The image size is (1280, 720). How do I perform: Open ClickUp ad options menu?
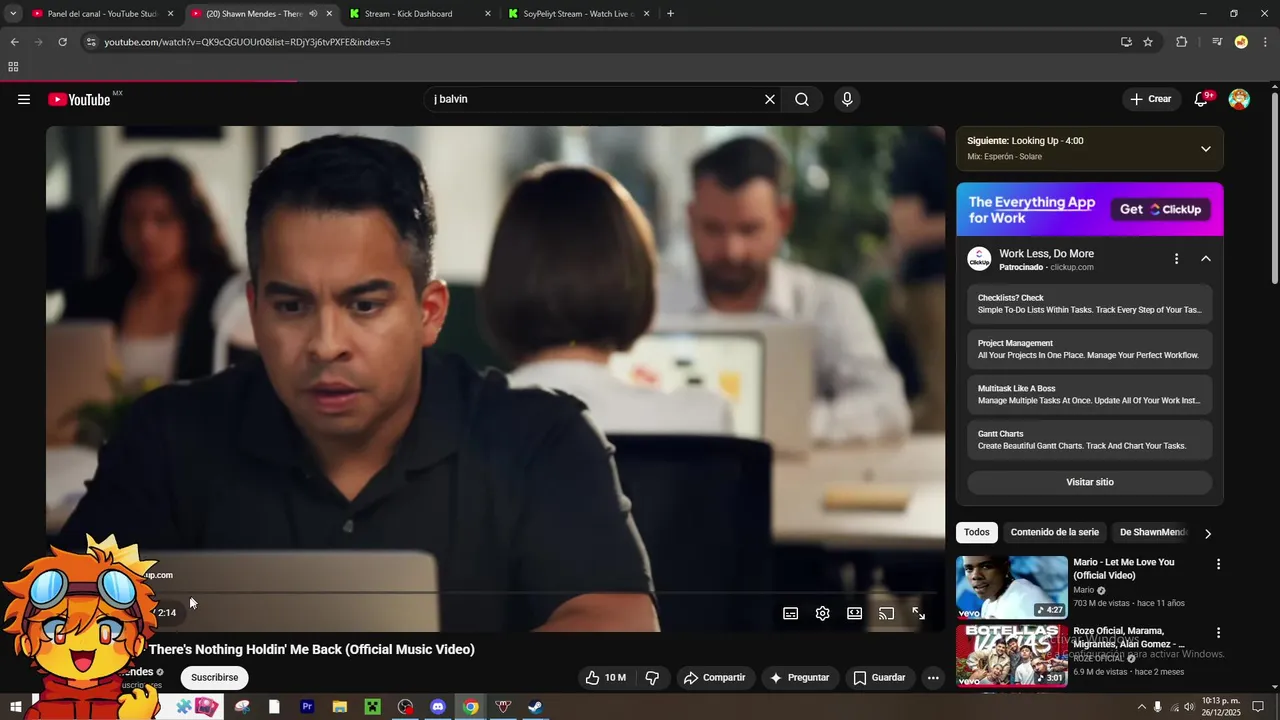point(1176,259)
